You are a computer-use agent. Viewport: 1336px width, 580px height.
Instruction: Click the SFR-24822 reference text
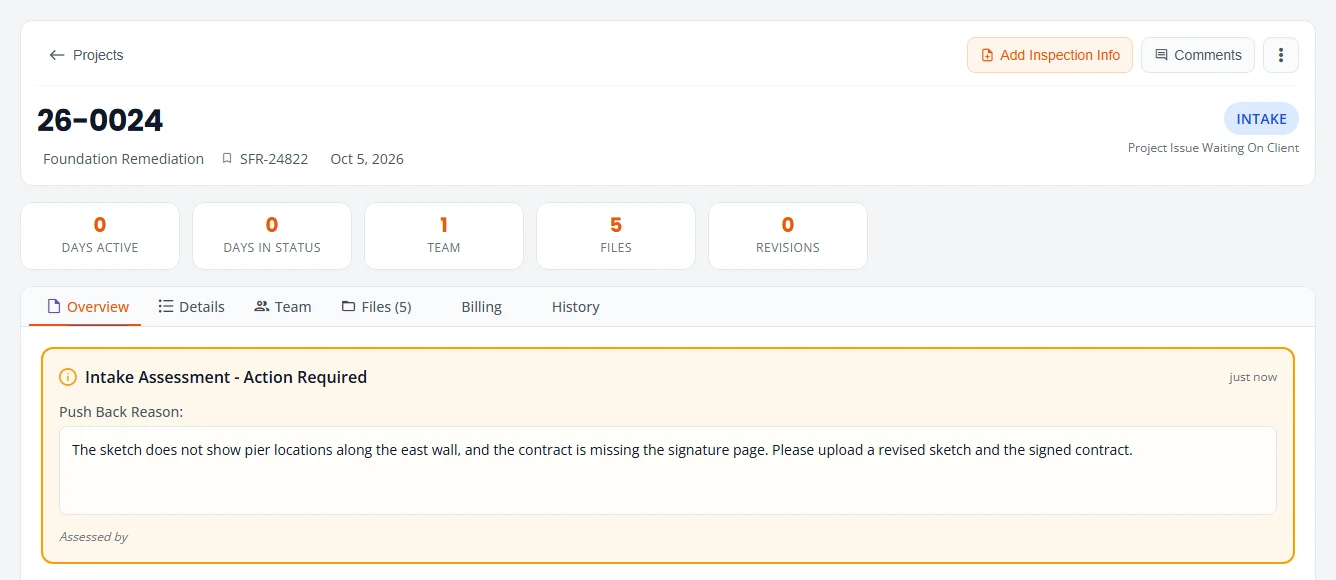tap(274, 159)
